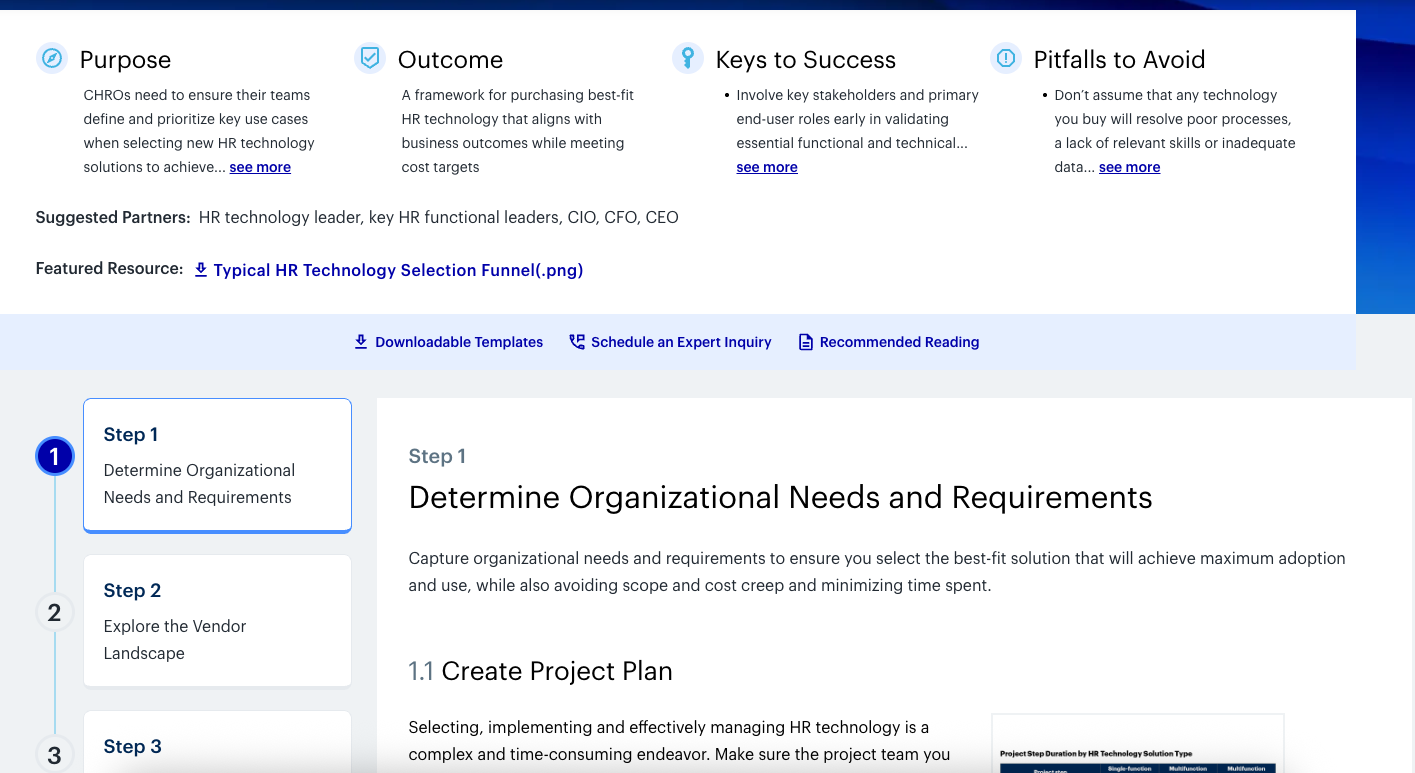Screen dimensions: 1415x773
Task: Open the Schedule an Expert Inquiry link
Action: (x=681, y=342)
